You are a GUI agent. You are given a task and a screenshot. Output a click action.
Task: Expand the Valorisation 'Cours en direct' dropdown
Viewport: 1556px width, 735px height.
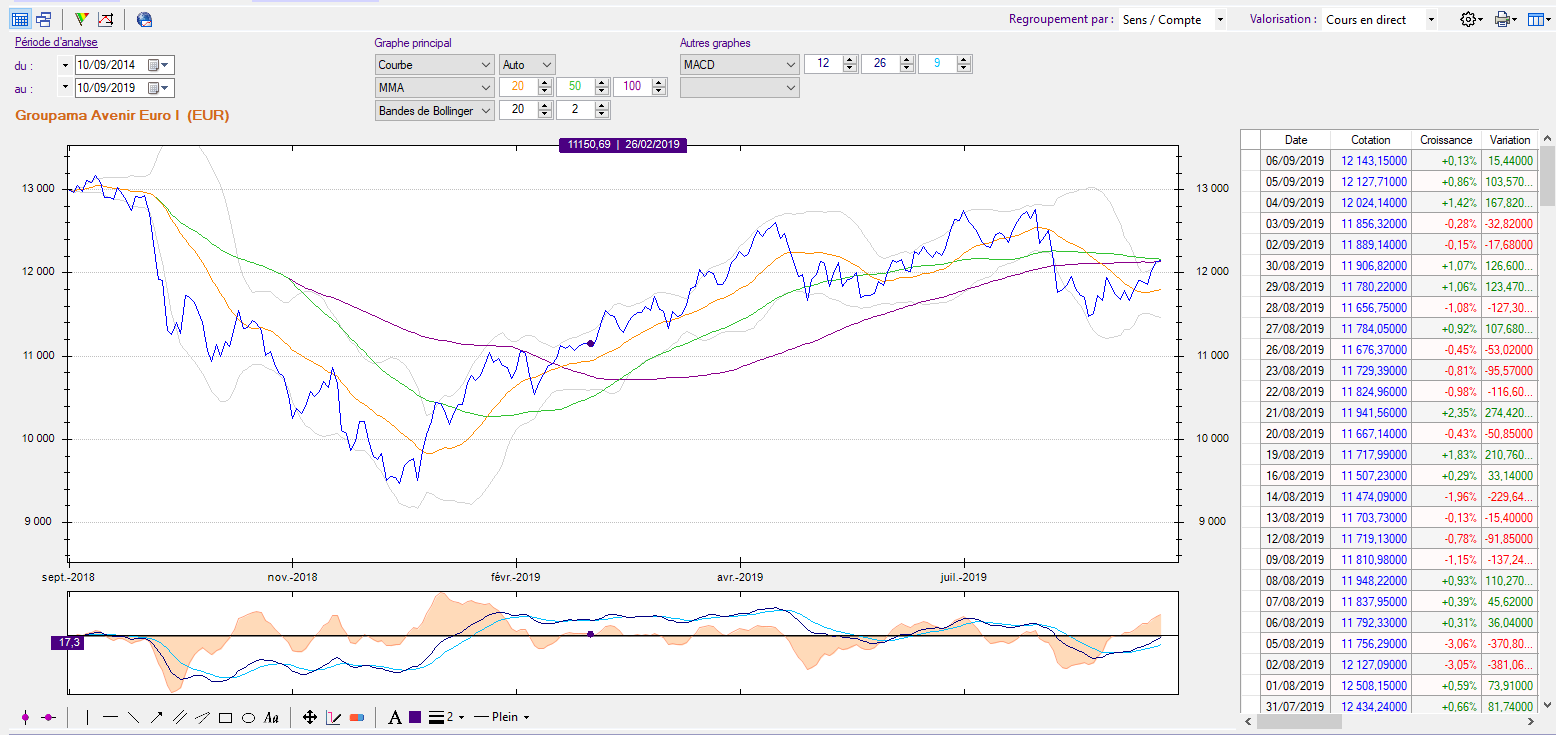[1379, 19]
